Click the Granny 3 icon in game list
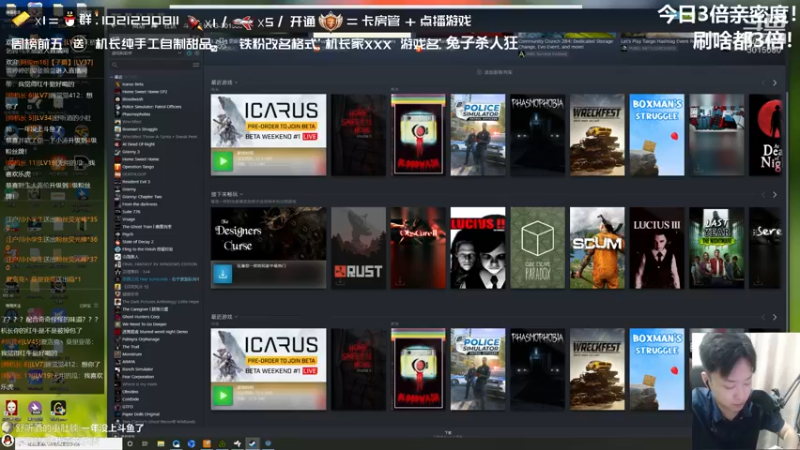The height and width of the screenshot is (450, 800). pyautogui.click(x=118, y=152)
